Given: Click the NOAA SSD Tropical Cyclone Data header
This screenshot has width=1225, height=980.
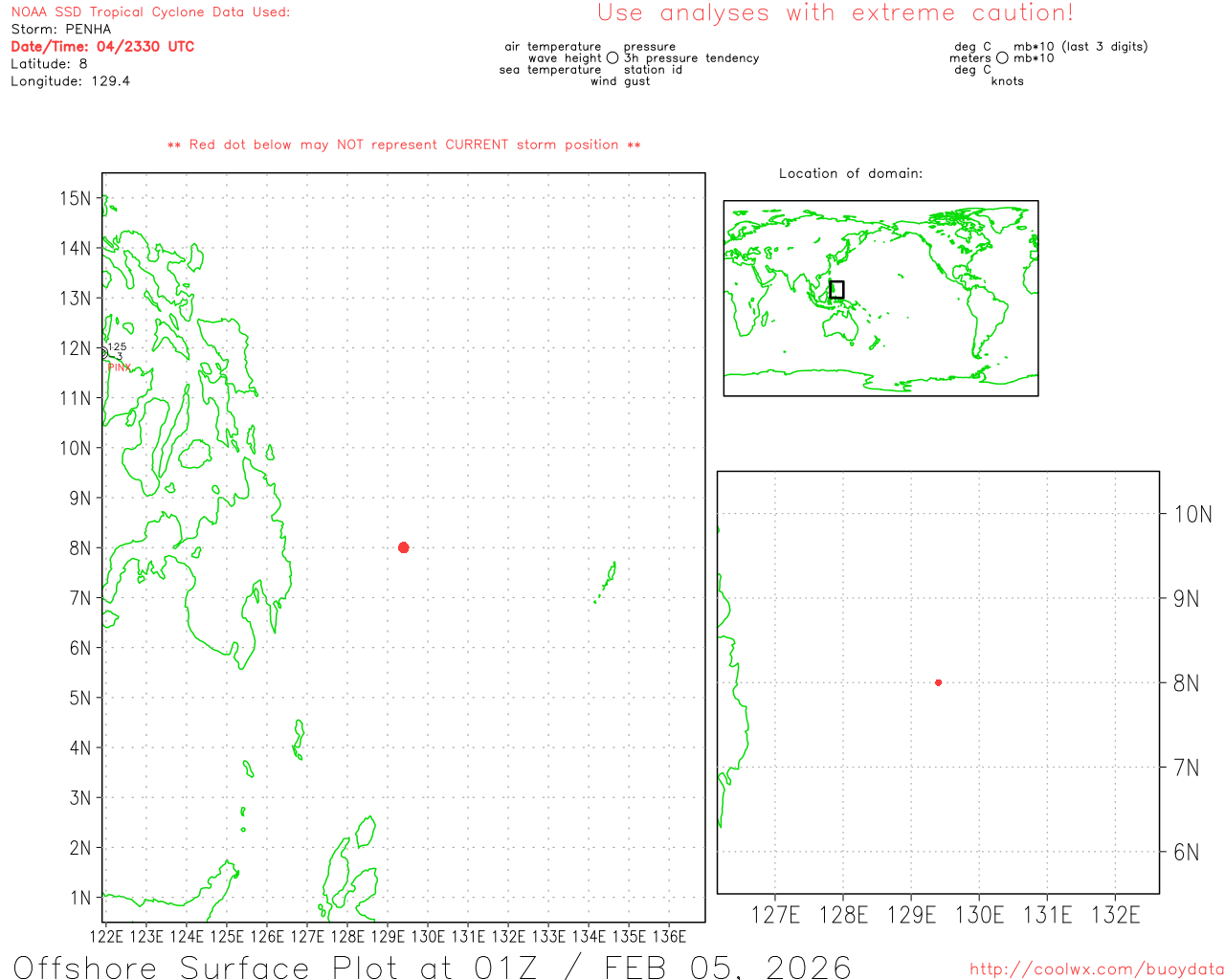Looking at the screenshot, I should tap(150, 12).
